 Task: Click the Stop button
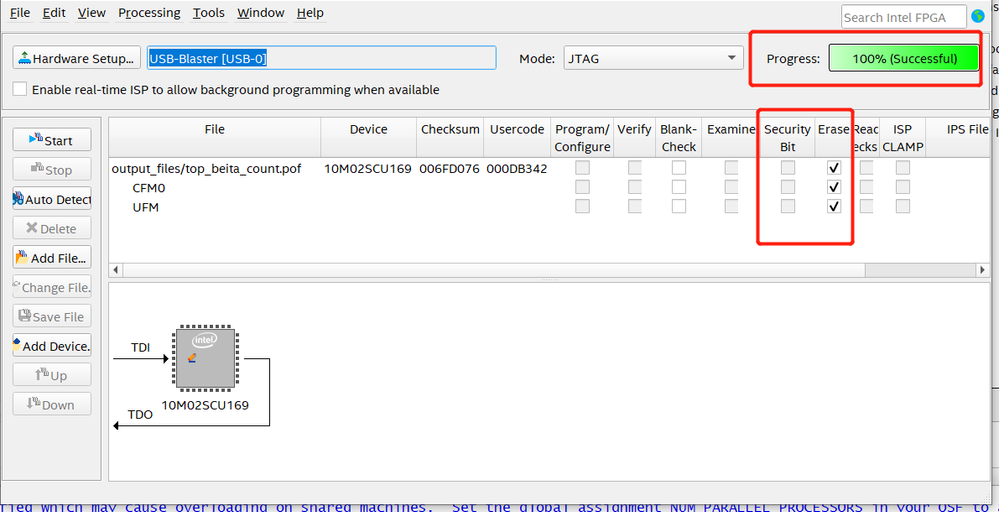52,169
